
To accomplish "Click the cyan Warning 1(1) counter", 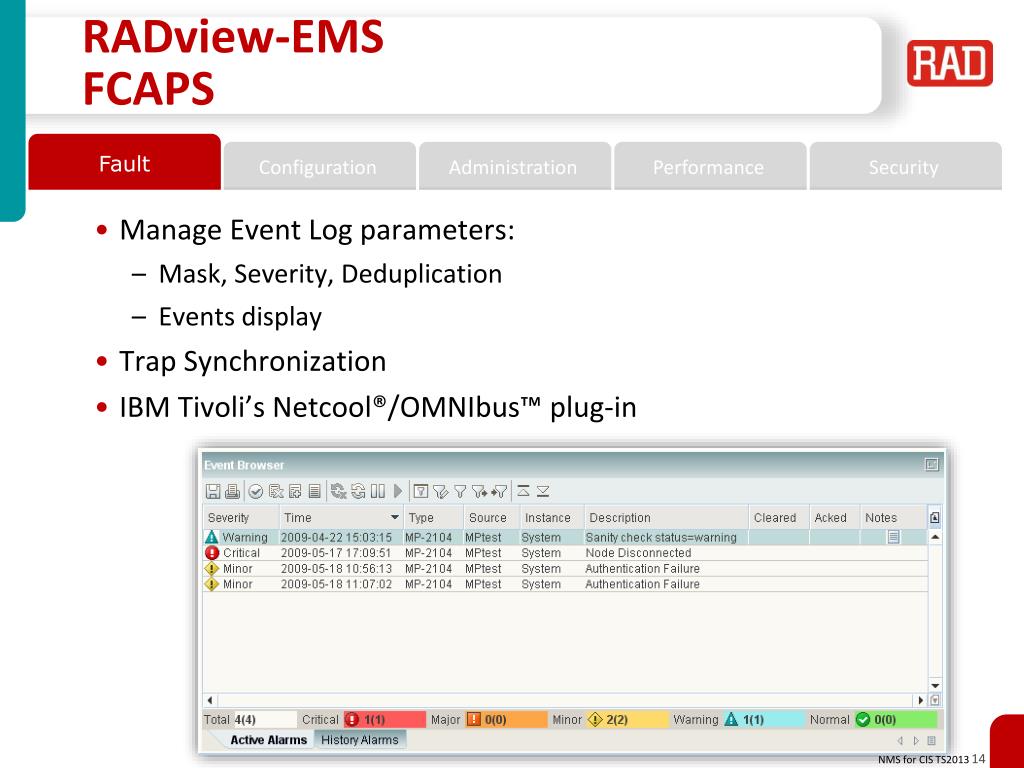I will click(763, 719).
